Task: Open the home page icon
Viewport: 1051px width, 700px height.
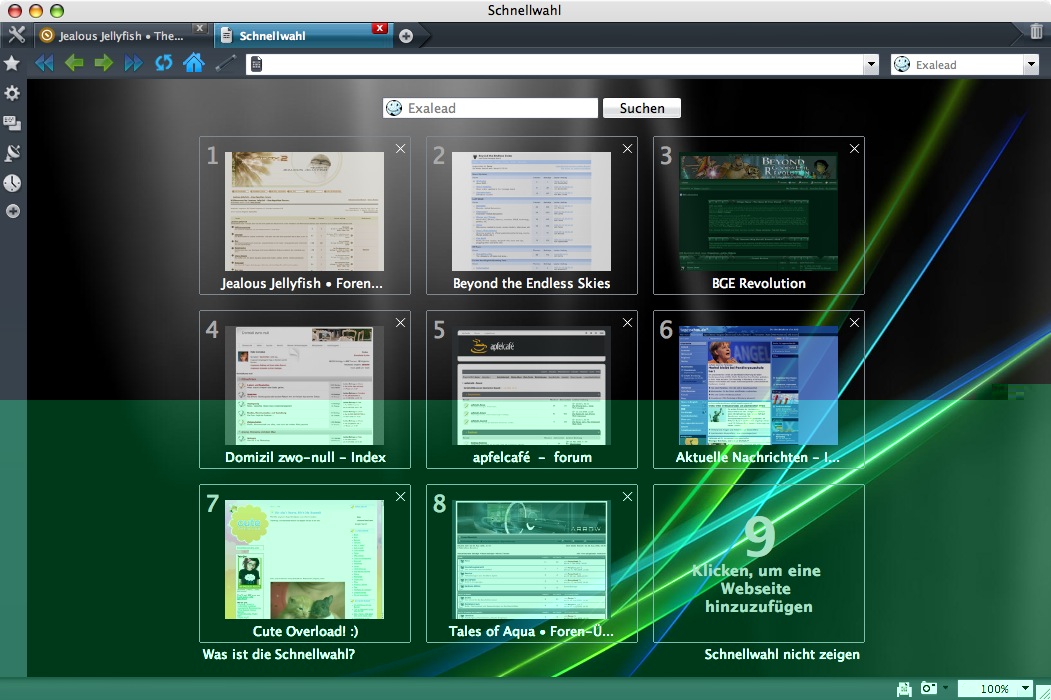Action: pos(193,64)
